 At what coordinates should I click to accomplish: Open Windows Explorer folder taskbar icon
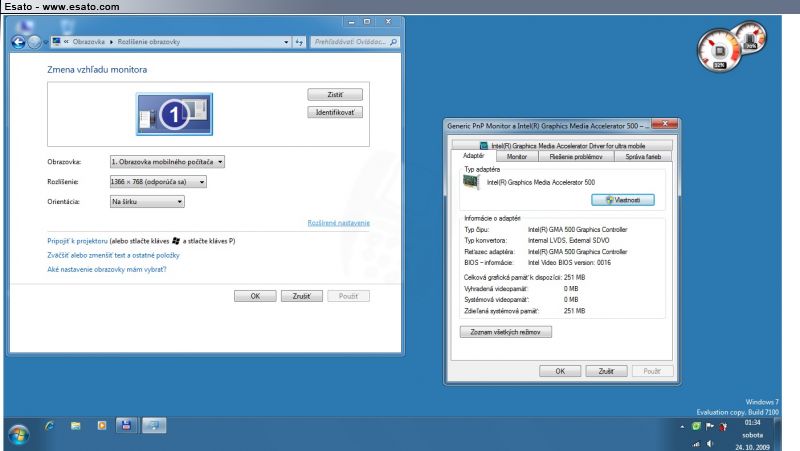(x=76, y=425)
